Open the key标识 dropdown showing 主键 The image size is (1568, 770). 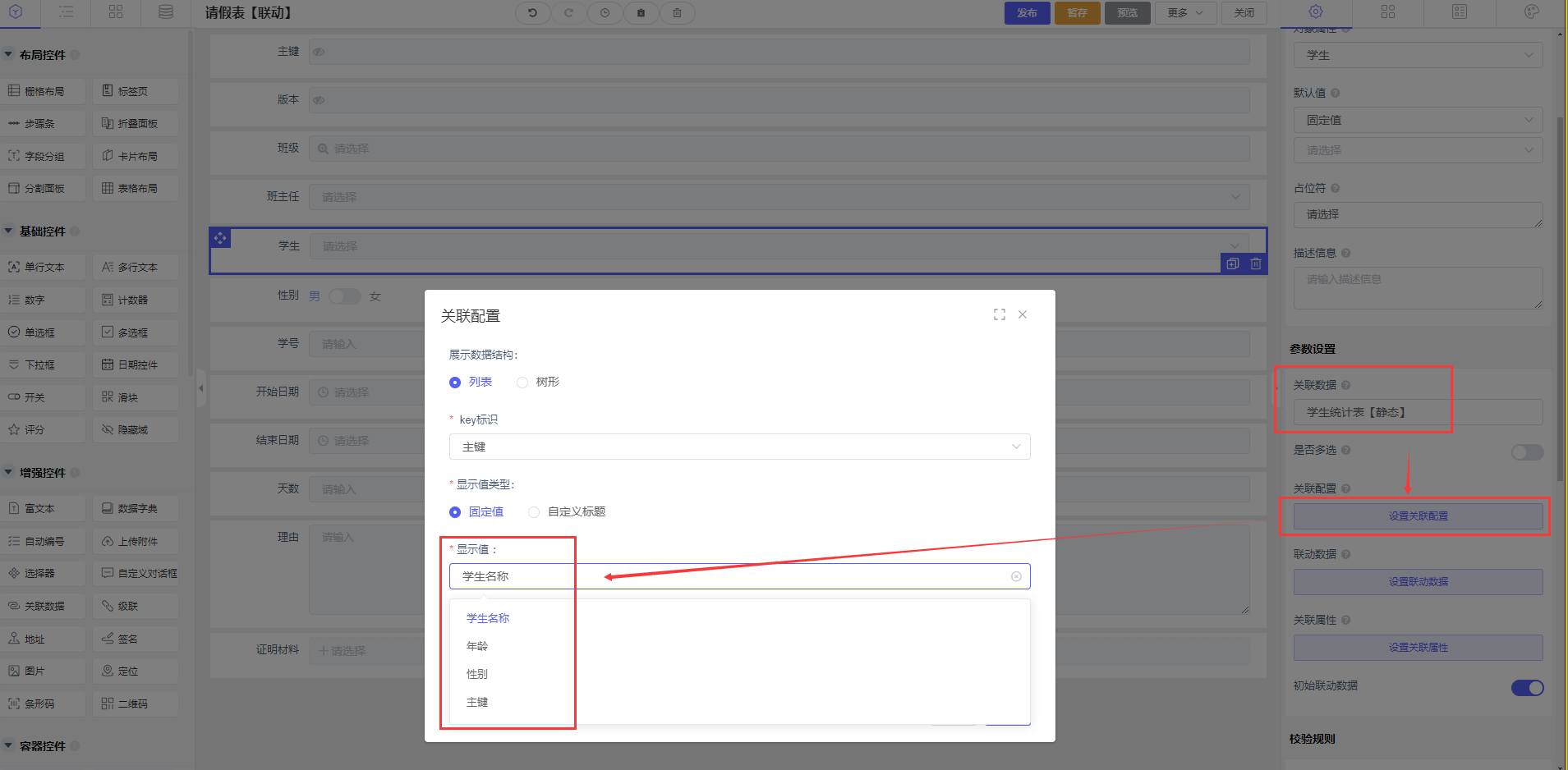(x=739, y=447)
